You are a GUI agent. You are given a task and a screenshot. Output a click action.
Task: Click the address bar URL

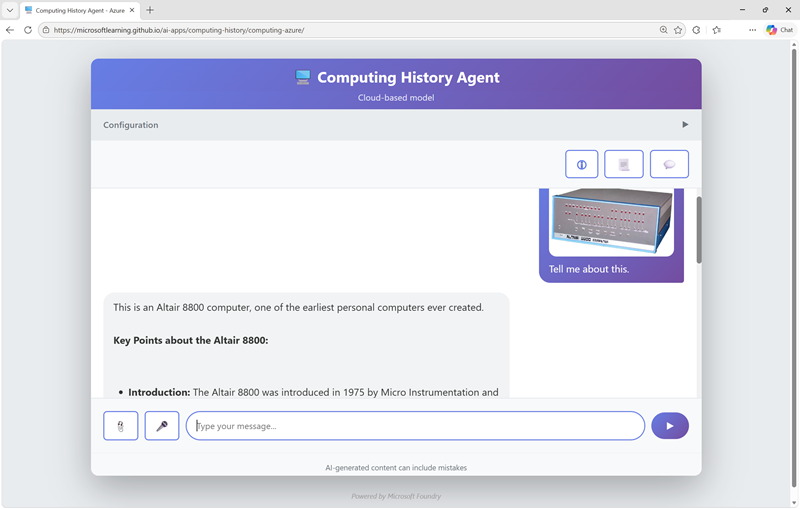point(179,30)
